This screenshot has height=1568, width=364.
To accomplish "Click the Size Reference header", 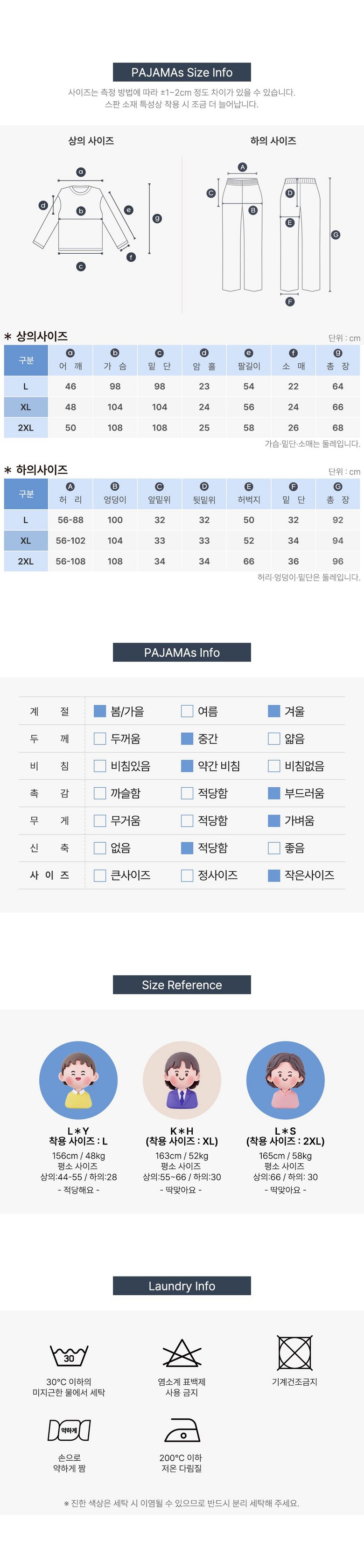I will (x=182, y=985).
